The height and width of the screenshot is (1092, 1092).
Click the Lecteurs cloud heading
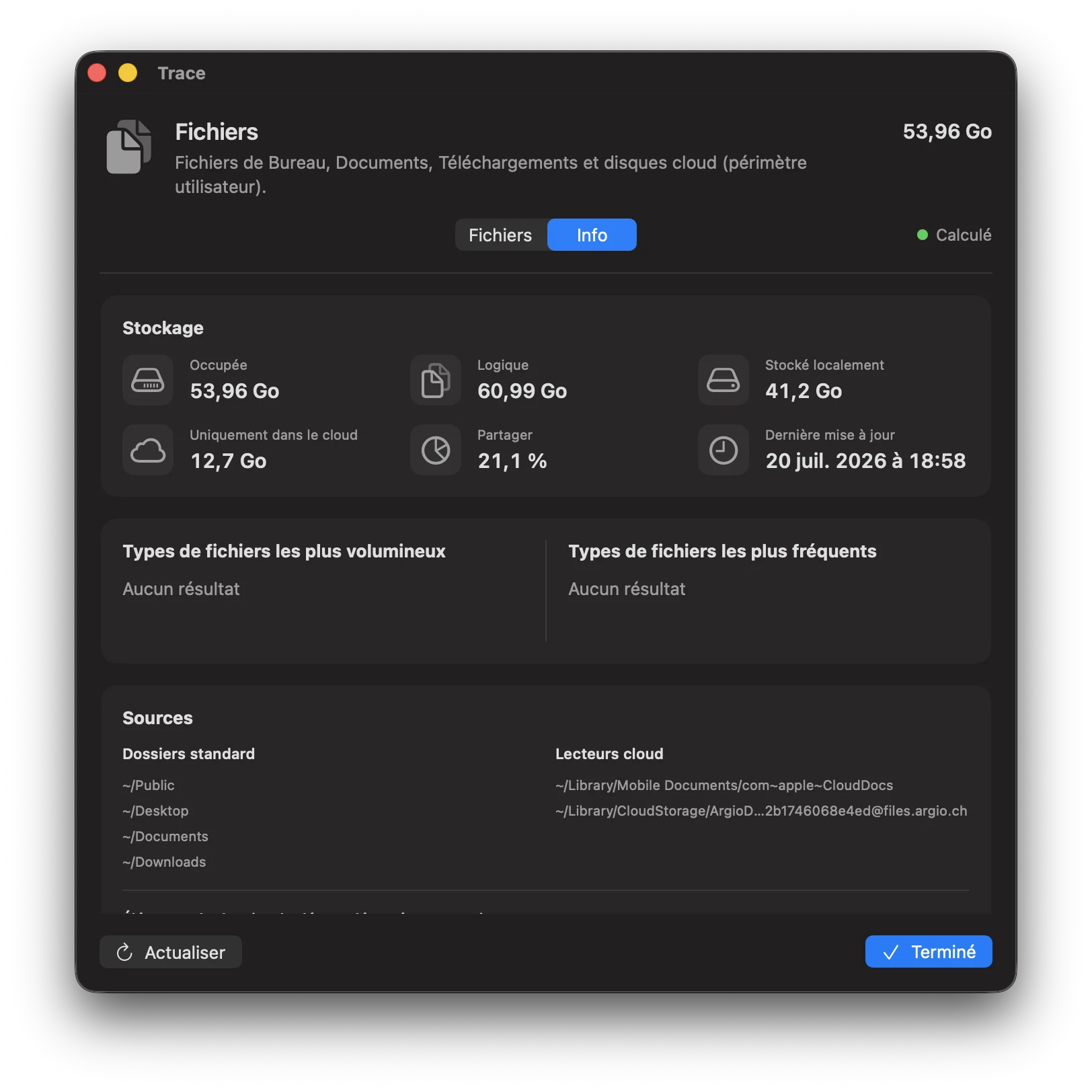point(609,754)
